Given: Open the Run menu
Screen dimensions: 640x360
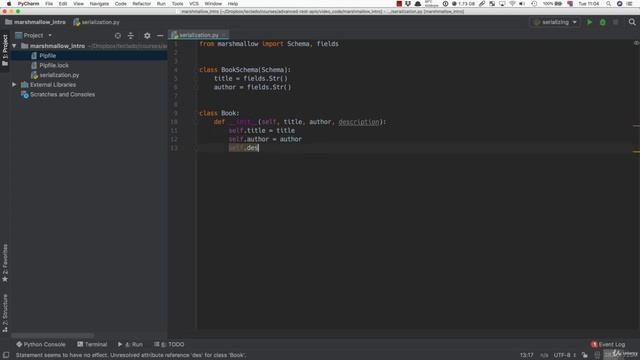Looking at the screenshot, I should (161, 4).
